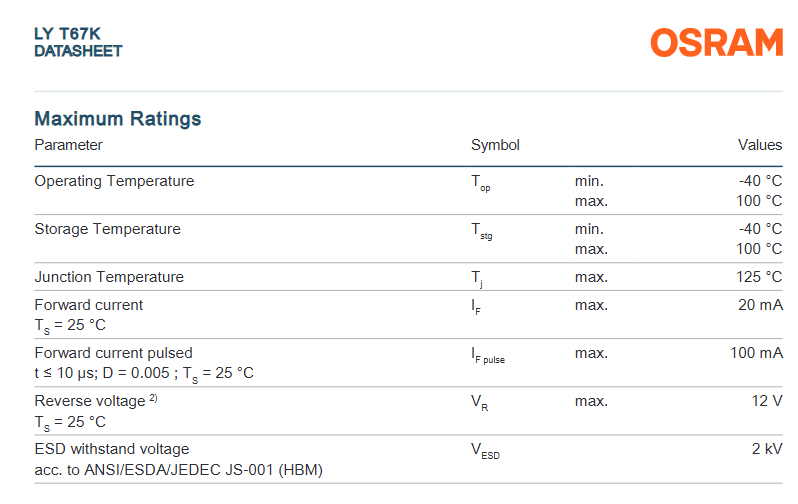The width and height of the screenshot is (798, 504).
Task: Click the I F pulse symbol
Action: coord(488,356)
